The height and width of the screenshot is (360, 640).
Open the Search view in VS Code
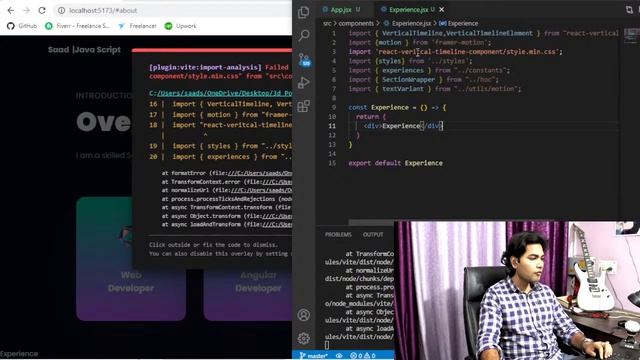[304, 36]
